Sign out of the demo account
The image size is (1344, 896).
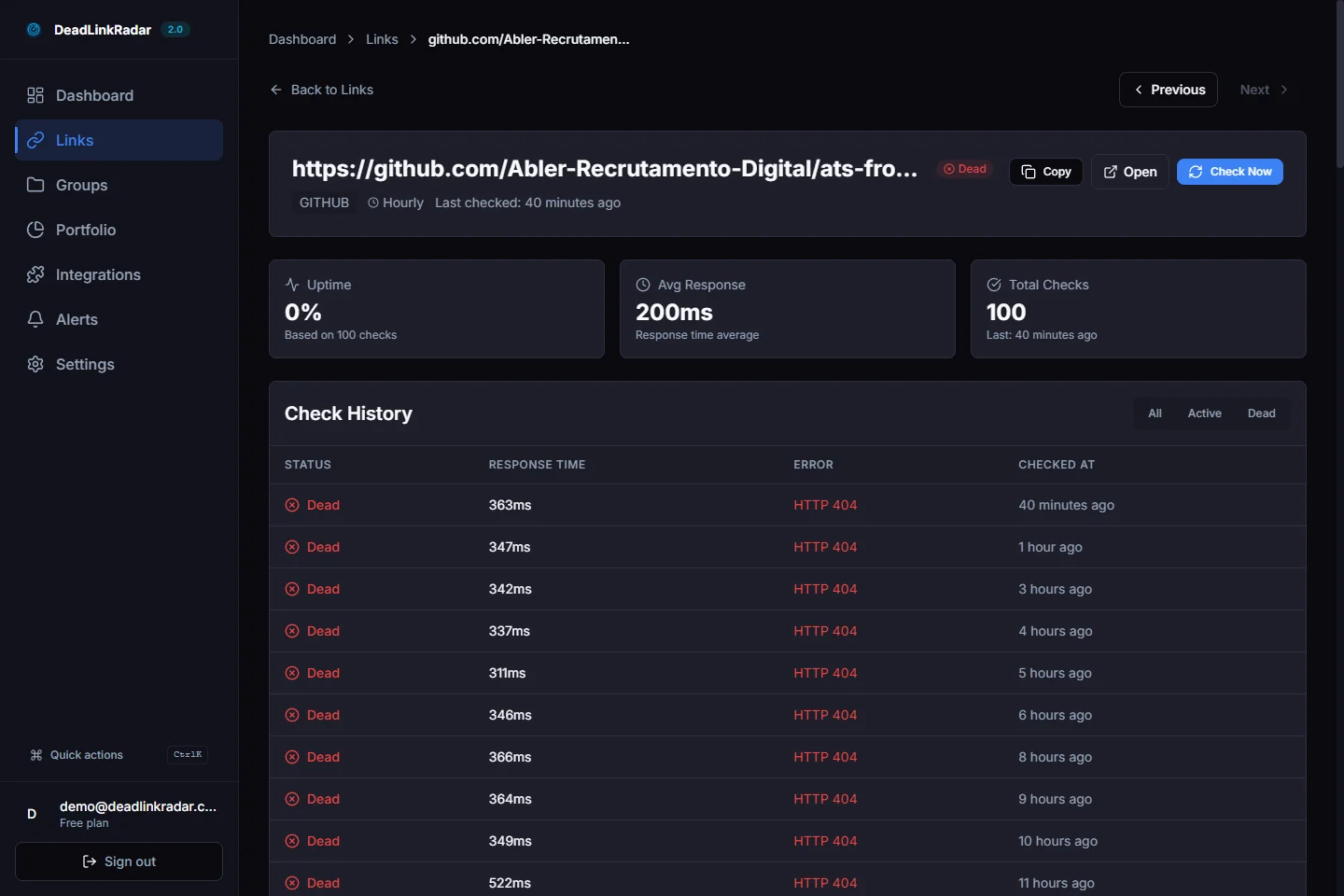119,861
